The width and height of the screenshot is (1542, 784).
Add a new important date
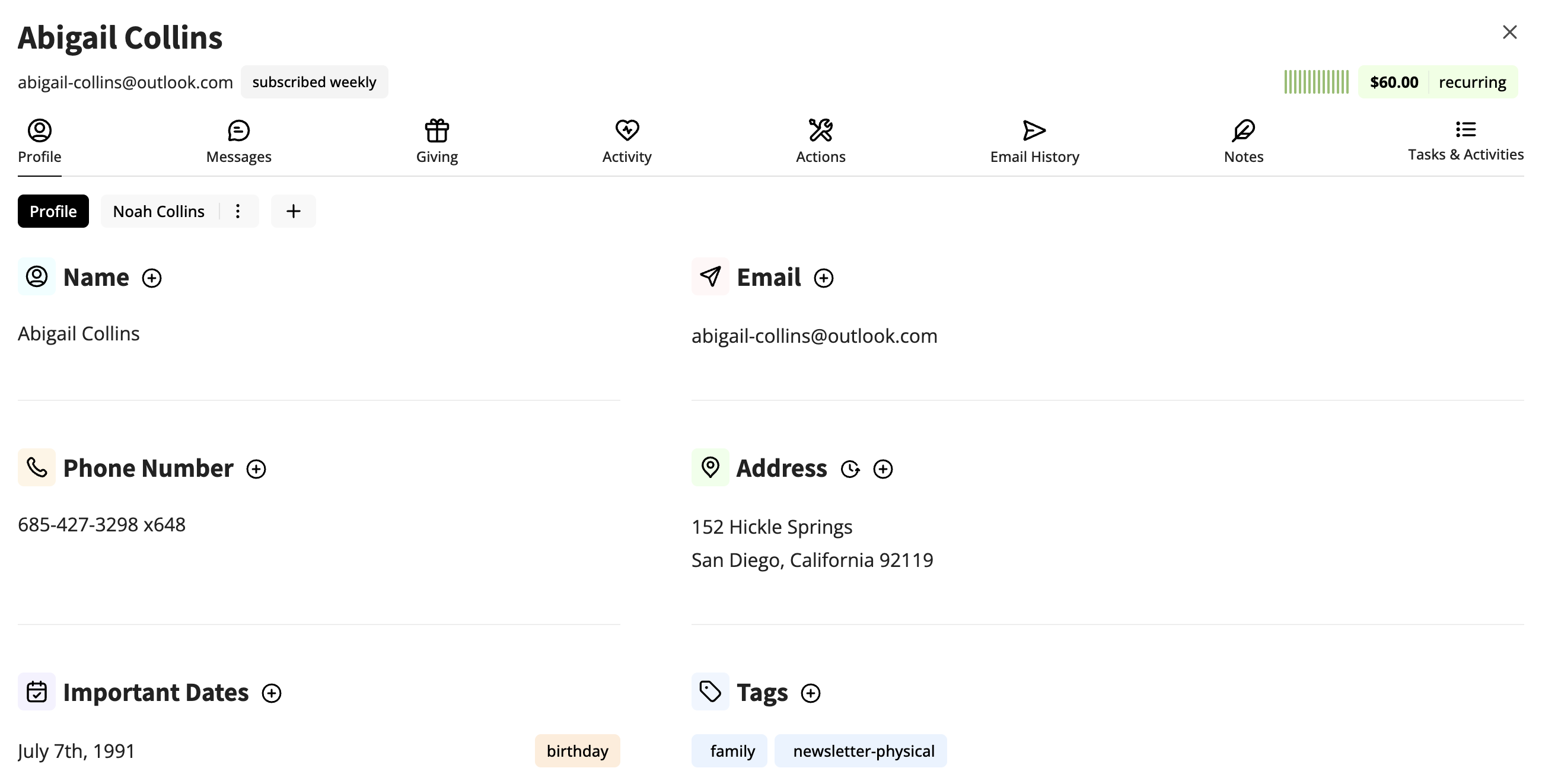[x=271, y=693]
